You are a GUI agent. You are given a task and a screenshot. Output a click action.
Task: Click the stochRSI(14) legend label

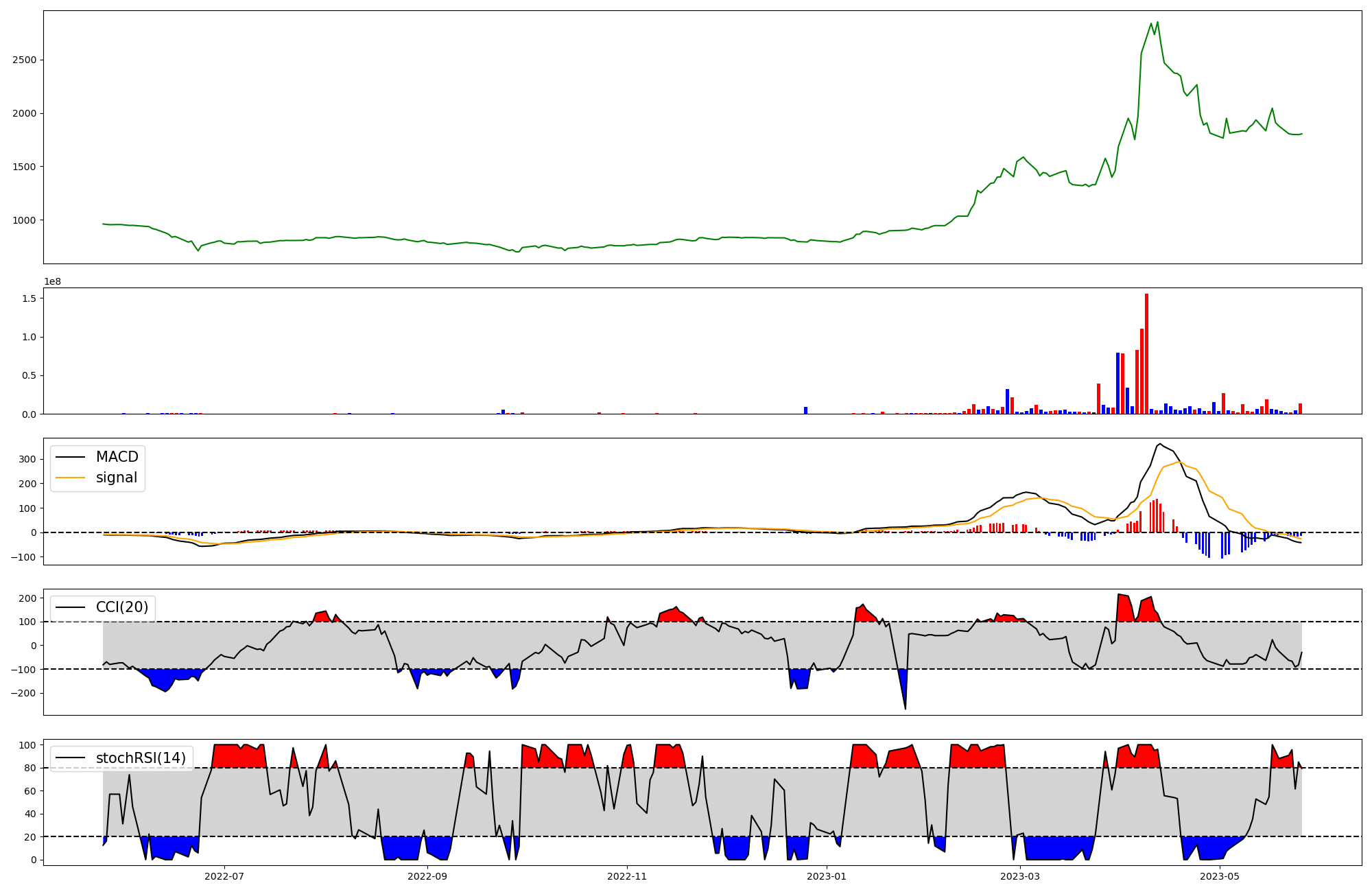(x=141, y=758)
